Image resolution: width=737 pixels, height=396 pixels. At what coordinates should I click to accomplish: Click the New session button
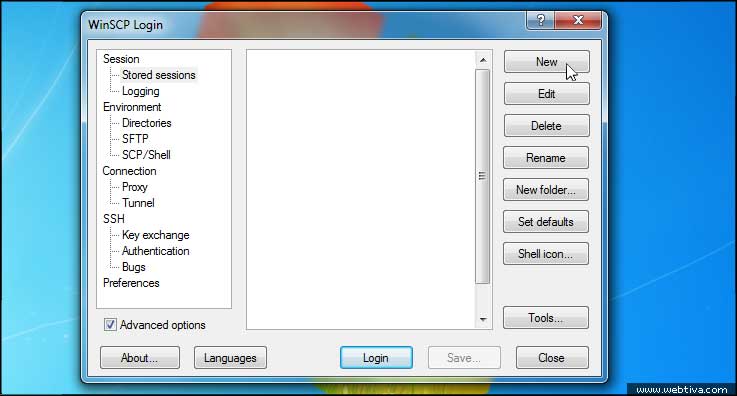pyautogui.click(x=547, y=62)
